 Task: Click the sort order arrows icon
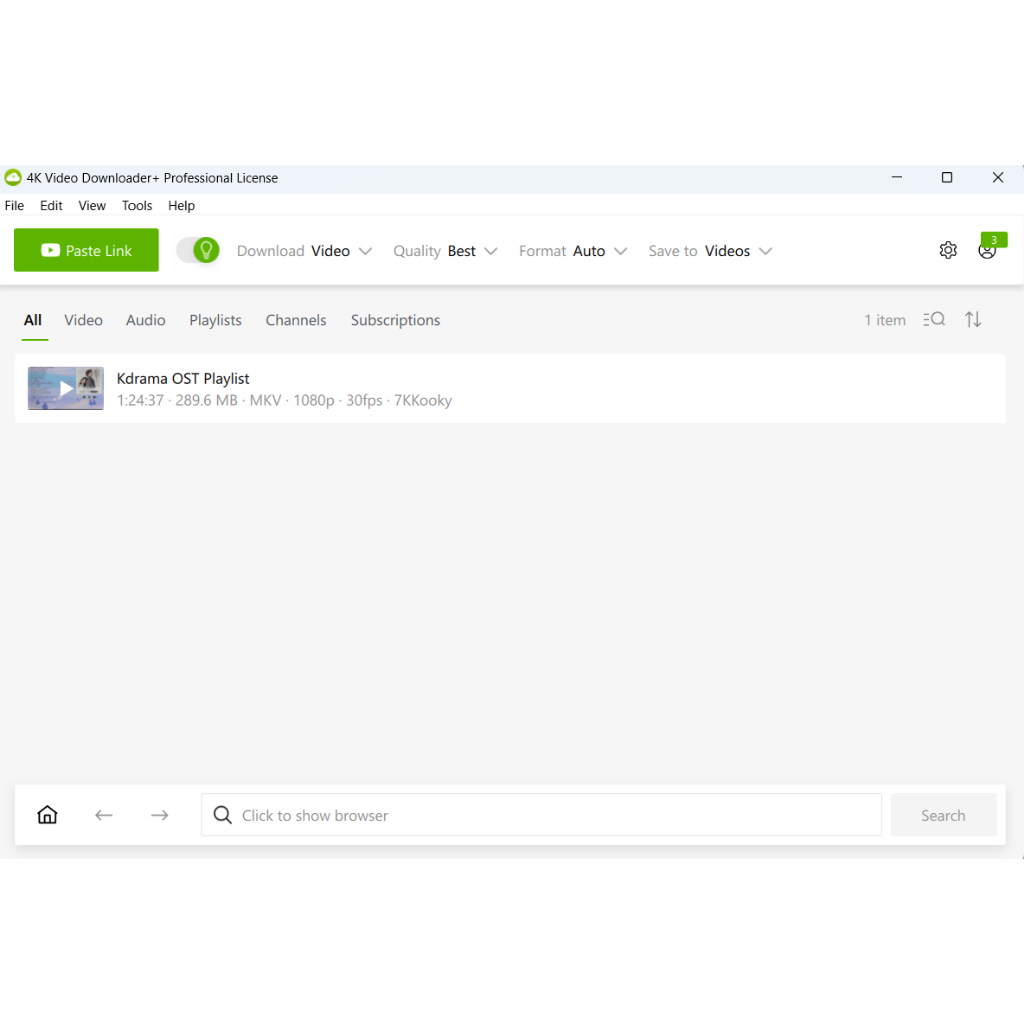coord(973,319)
